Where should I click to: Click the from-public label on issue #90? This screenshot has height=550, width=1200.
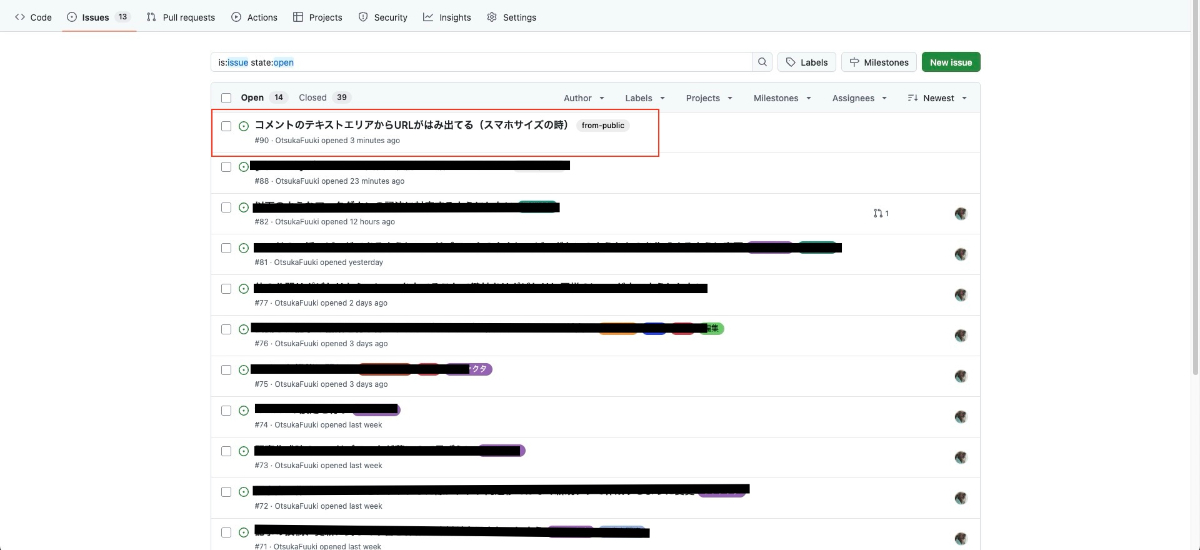tap(603, 126)
